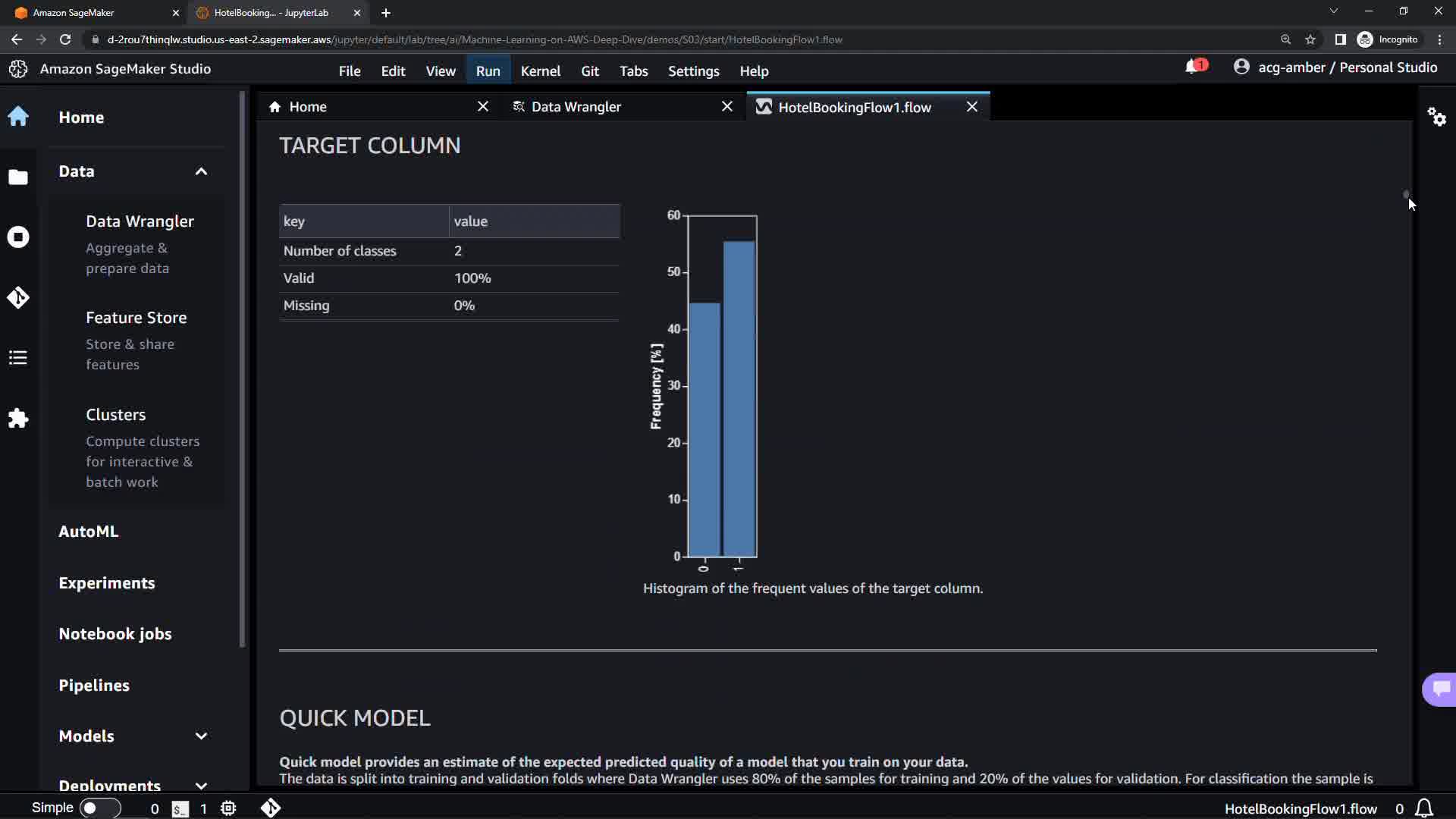
Task: Open the property inspector gears icon
Action: 1436,117
